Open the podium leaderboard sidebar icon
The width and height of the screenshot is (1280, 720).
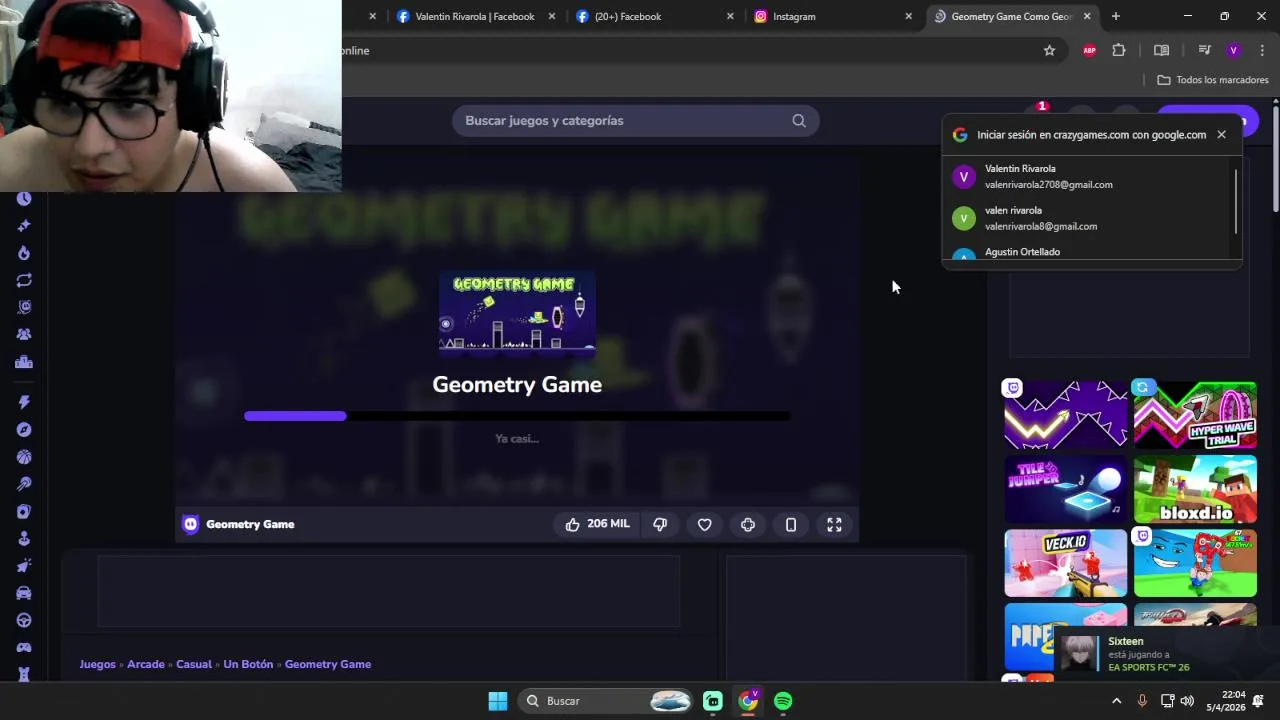click(x=24, y=362)
